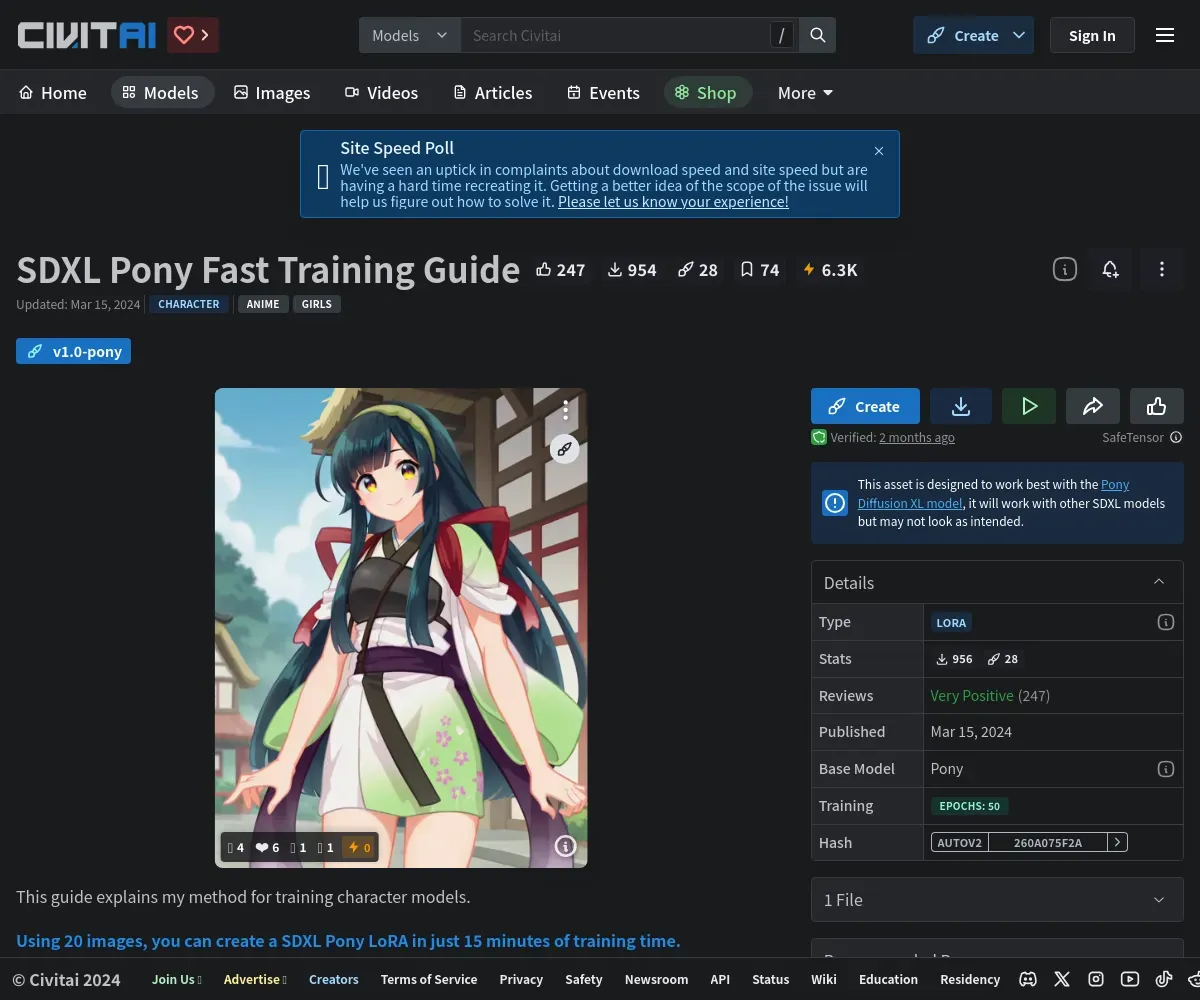Click the '2 months ago' verified link
The image size is (1200, 1000).
point(917,437)
